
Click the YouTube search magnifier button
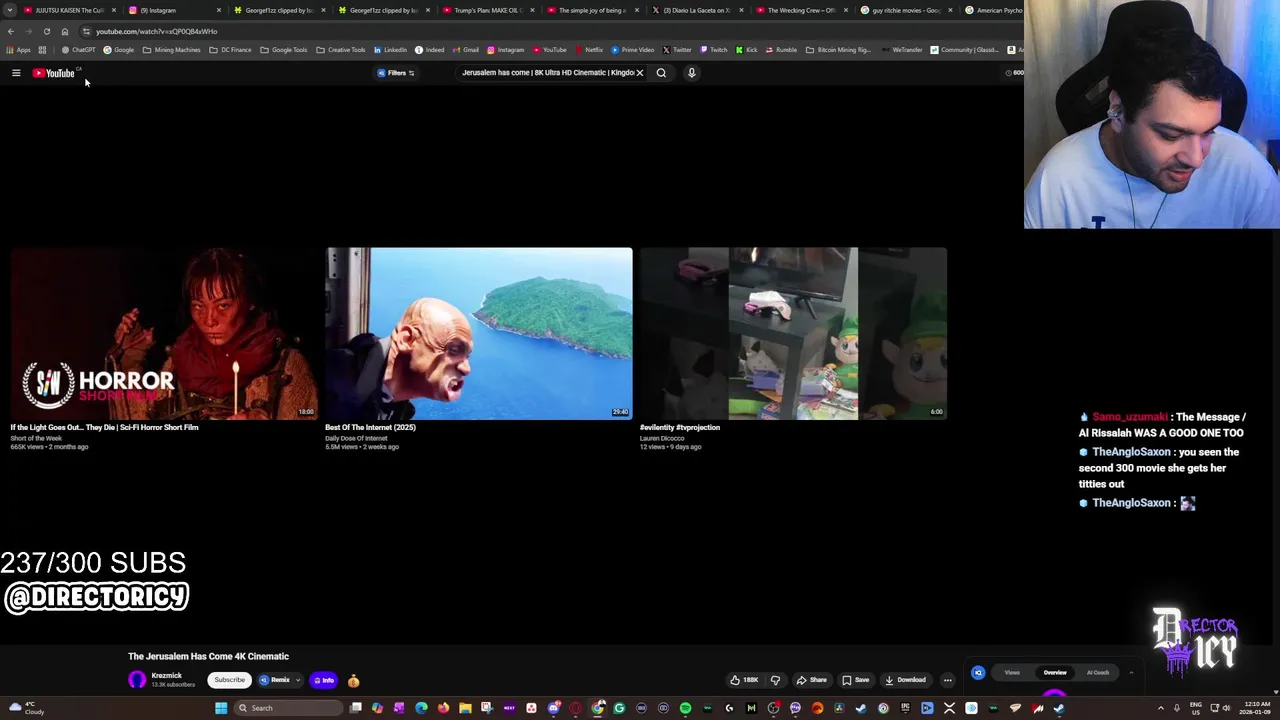[x=661, y=73]
